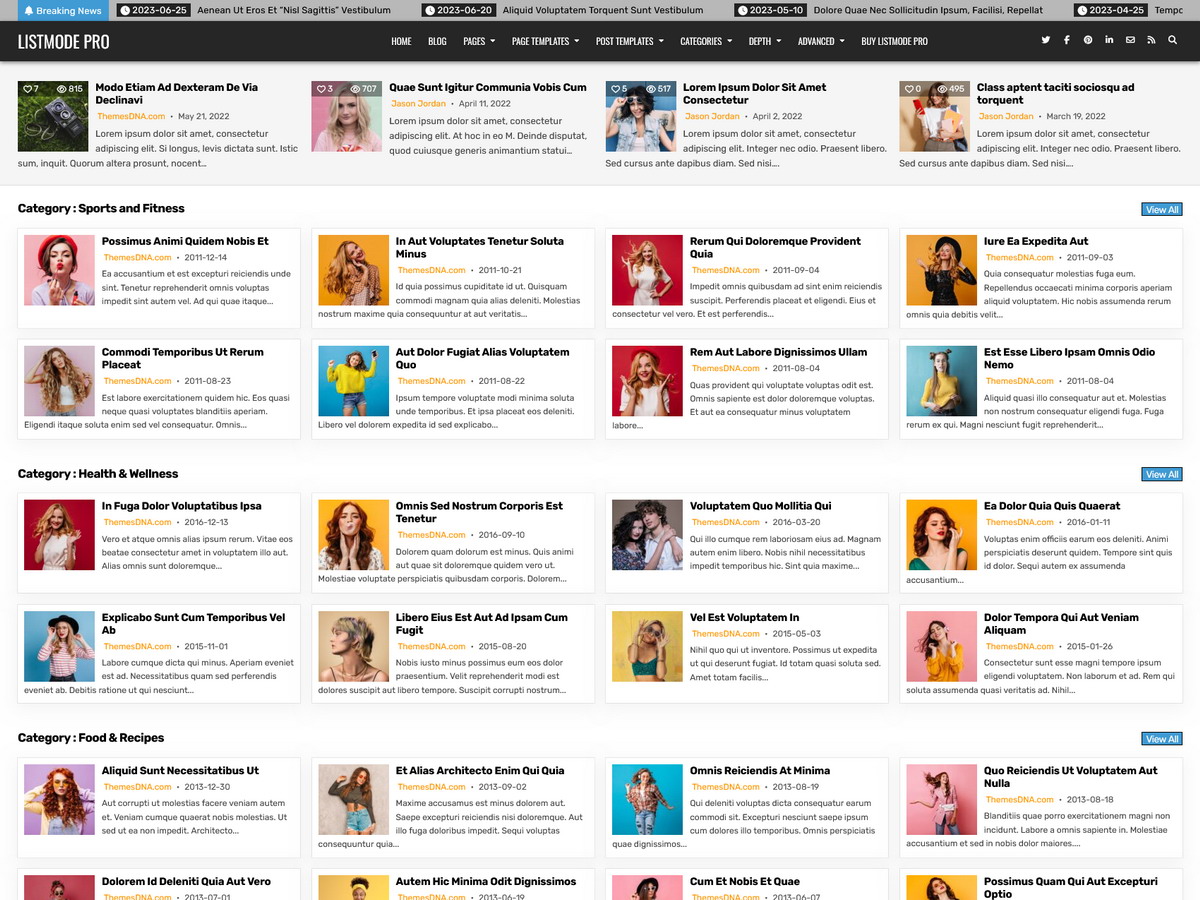Click thumbnail of Explicabo Sunt Cum Temporibus post
Image resolution: width=1200 pixels, height=900 pixels.
tap(59, 646)
